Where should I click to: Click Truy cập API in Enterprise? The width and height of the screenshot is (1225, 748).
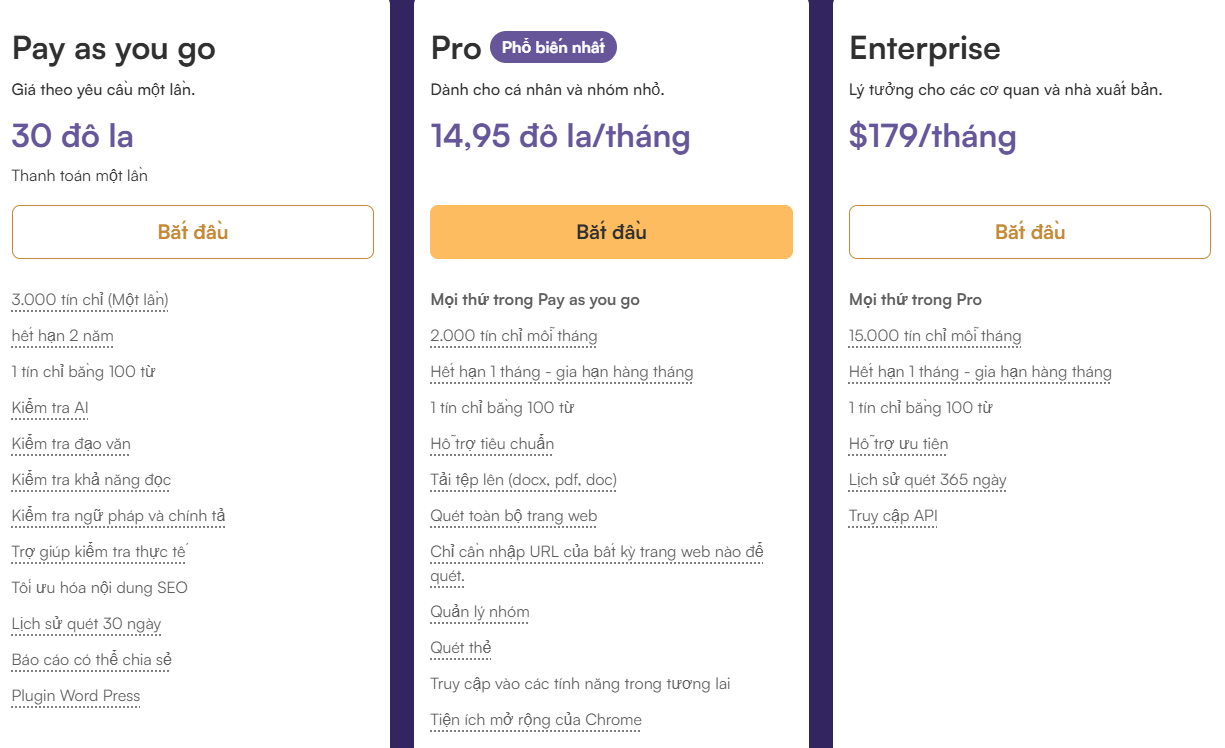click(893, 516)
